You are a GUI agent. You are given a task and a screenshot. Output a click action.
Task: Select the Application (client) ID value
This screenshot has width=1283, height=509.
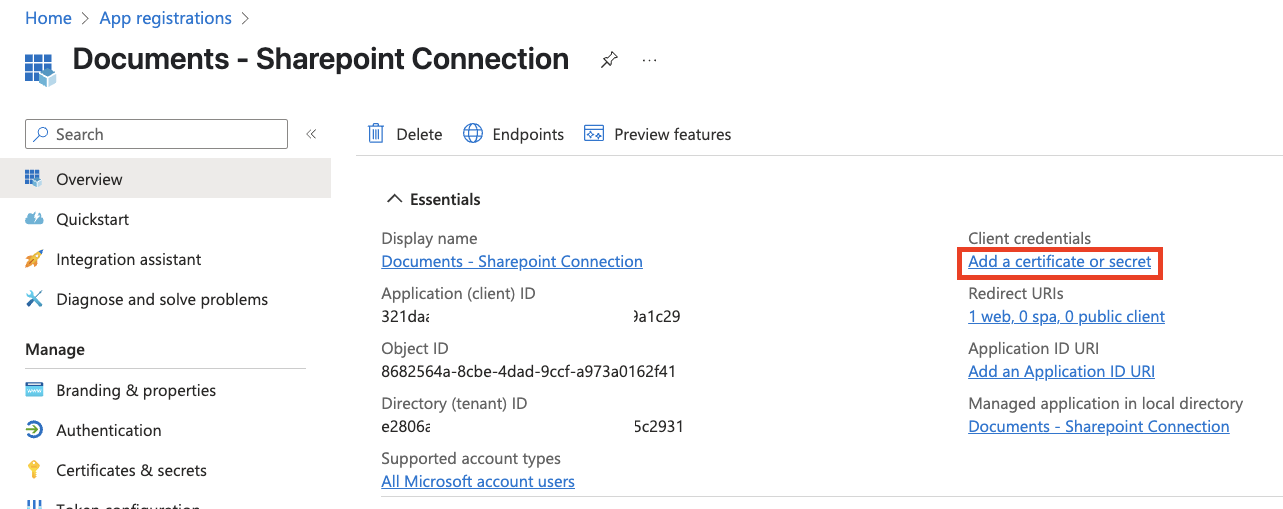531,316
